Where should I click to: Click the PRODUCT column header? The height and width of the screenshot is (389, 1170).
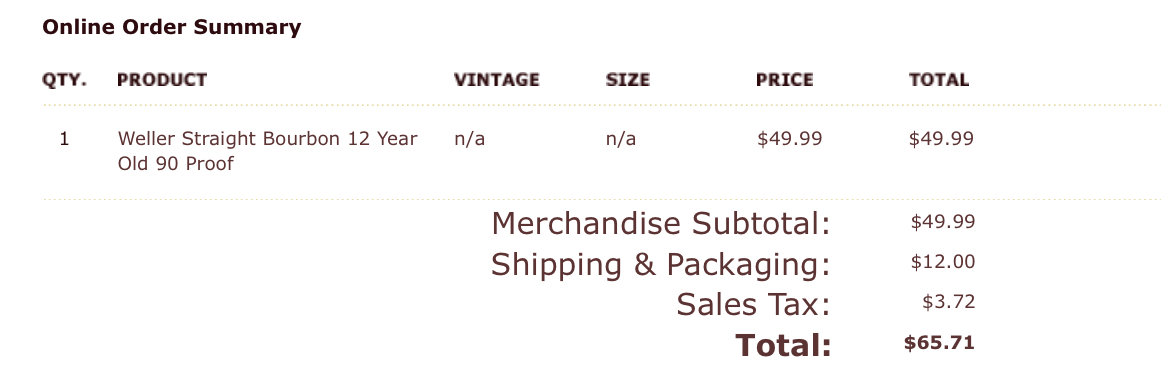(x=162, y=80)
